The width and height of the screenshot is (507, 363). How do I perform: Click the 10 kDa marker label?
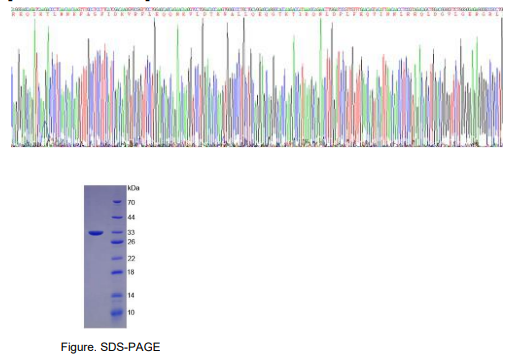(x=131, y=312)
